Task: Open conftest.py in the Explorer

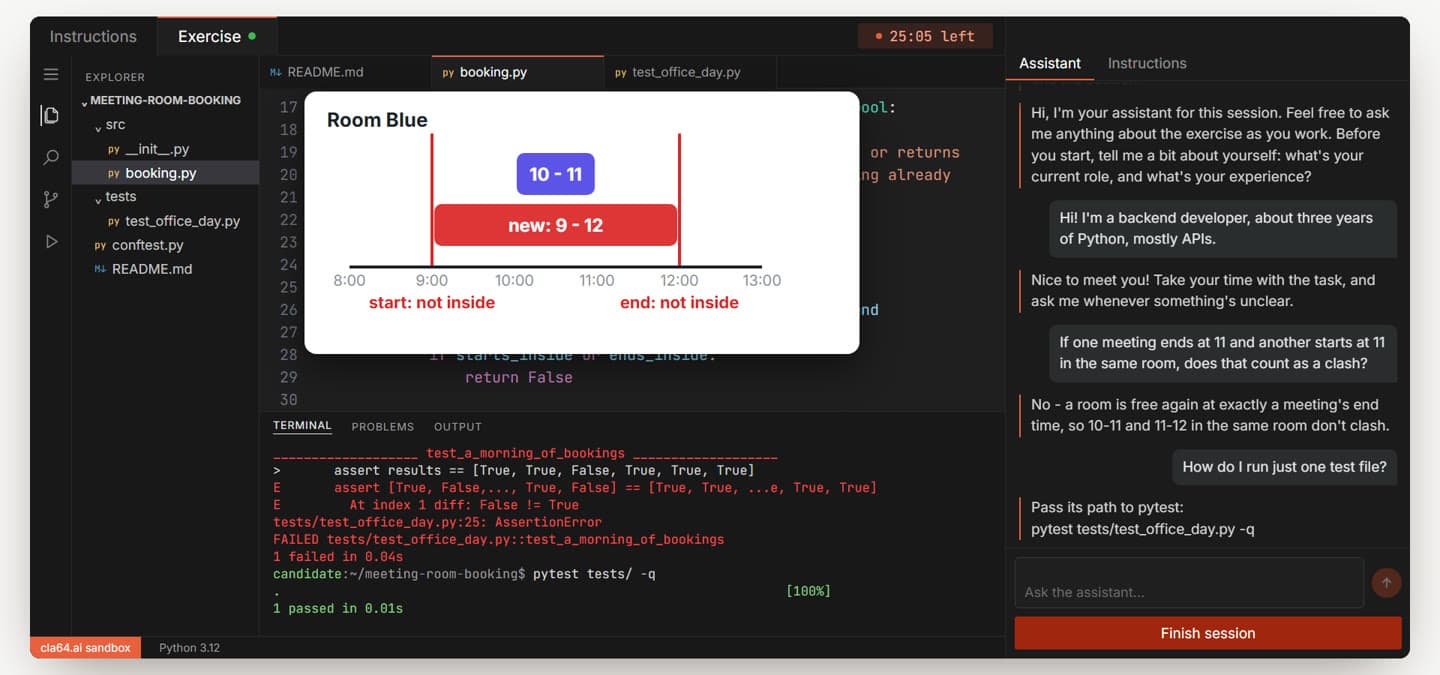Action: 165,245
